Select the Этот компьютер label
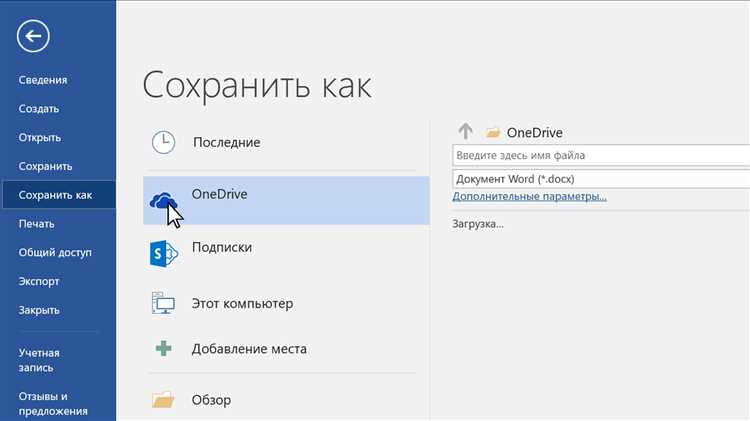The width and height of the screenshot is (750, 421). (243, 304)
